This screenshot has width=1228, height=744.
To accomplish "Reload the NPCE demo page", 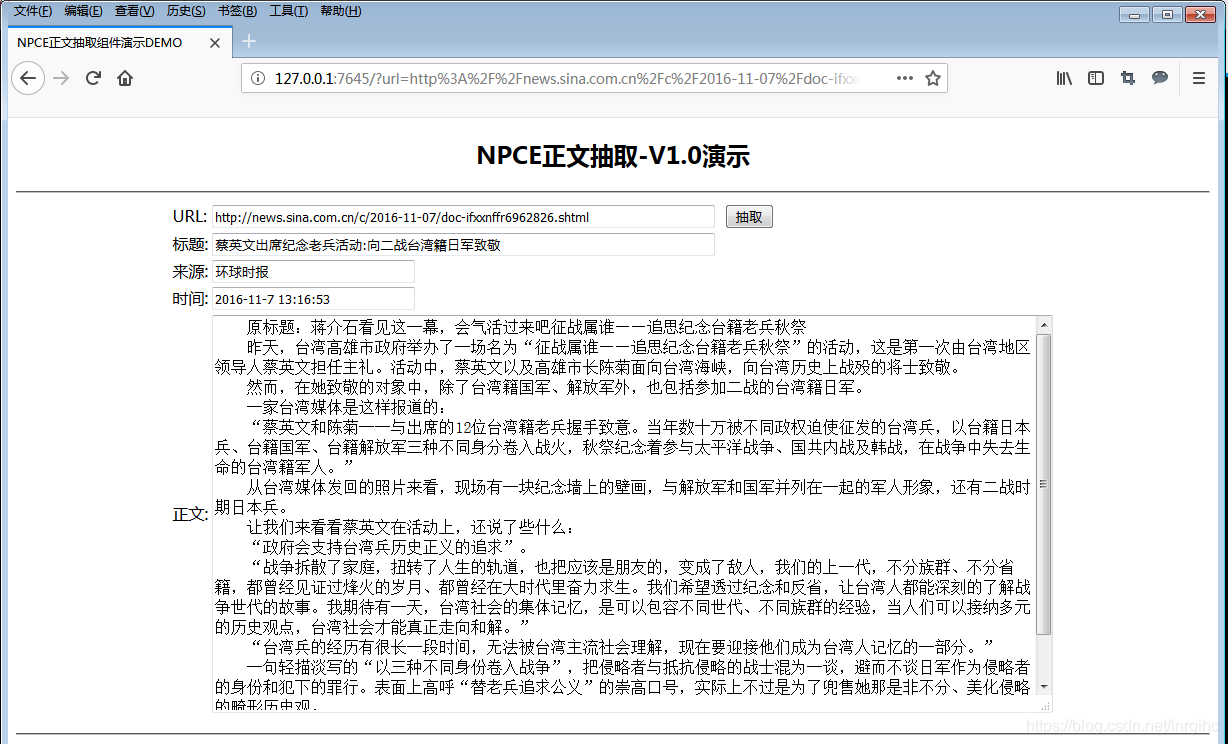I will click(x=92, y=77).
